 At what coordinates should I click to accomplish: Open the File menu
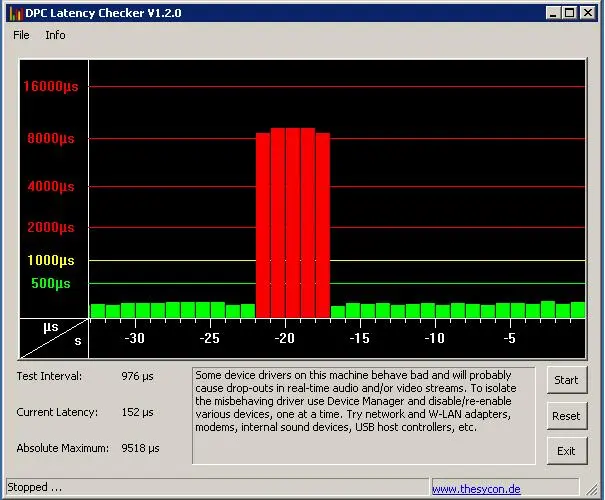21,35
